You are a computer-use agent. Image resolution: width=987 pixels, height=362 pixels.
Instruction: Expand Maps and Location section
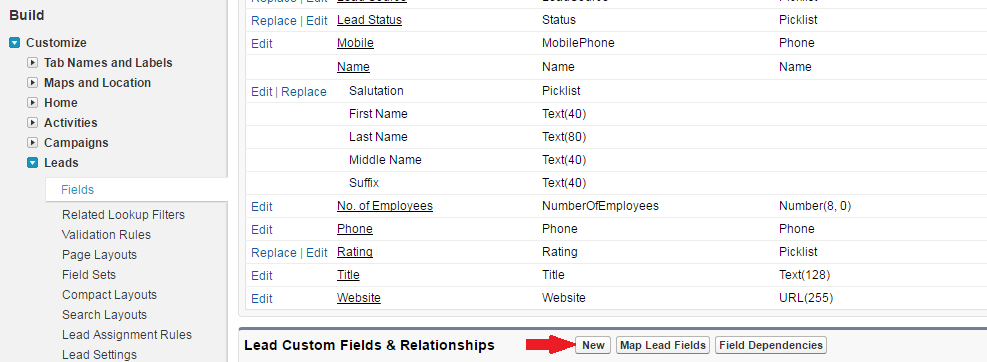[33, 83]
